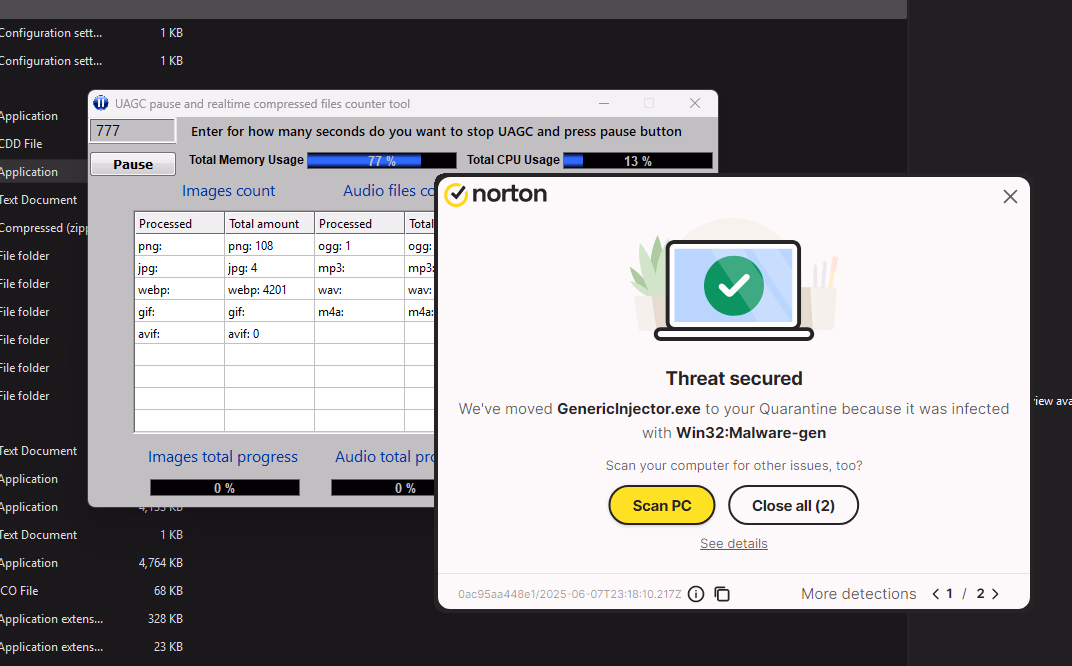Click the 'ogg: 1' cell
Viewport: 1072px width, 666px height.
point(360,245)
